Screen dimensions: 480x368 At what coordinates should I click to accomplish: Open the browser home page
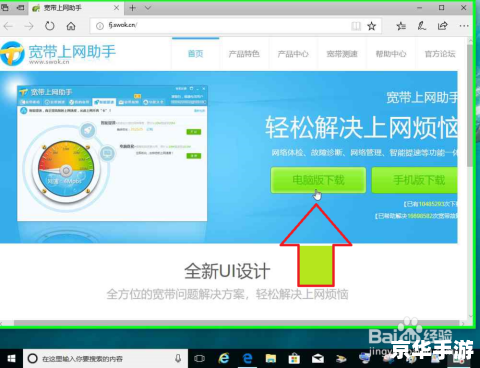click(x=71, y=26)
